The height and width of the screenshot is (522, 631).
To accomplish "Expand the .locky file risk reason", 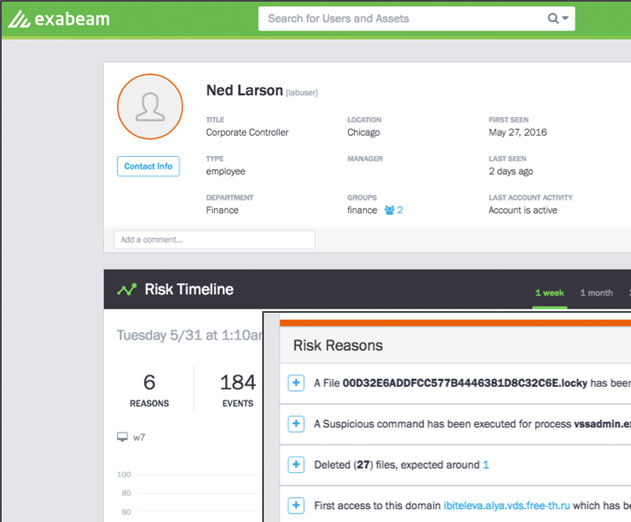I will [296, 383].
